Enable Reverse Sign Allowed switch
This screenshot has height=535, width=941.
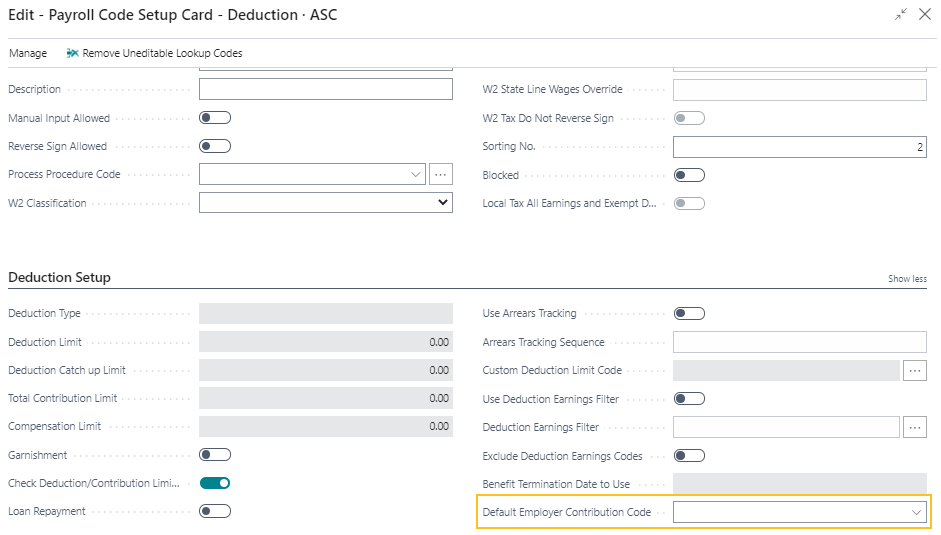215,146
